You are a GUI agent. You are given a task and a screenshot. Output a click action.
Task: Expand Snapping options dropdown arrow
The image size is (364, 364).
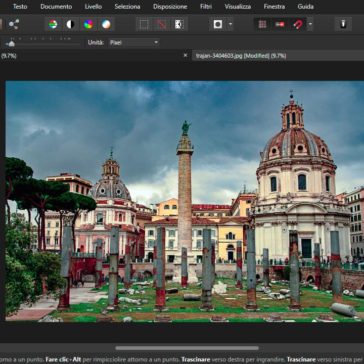[310, 24]
